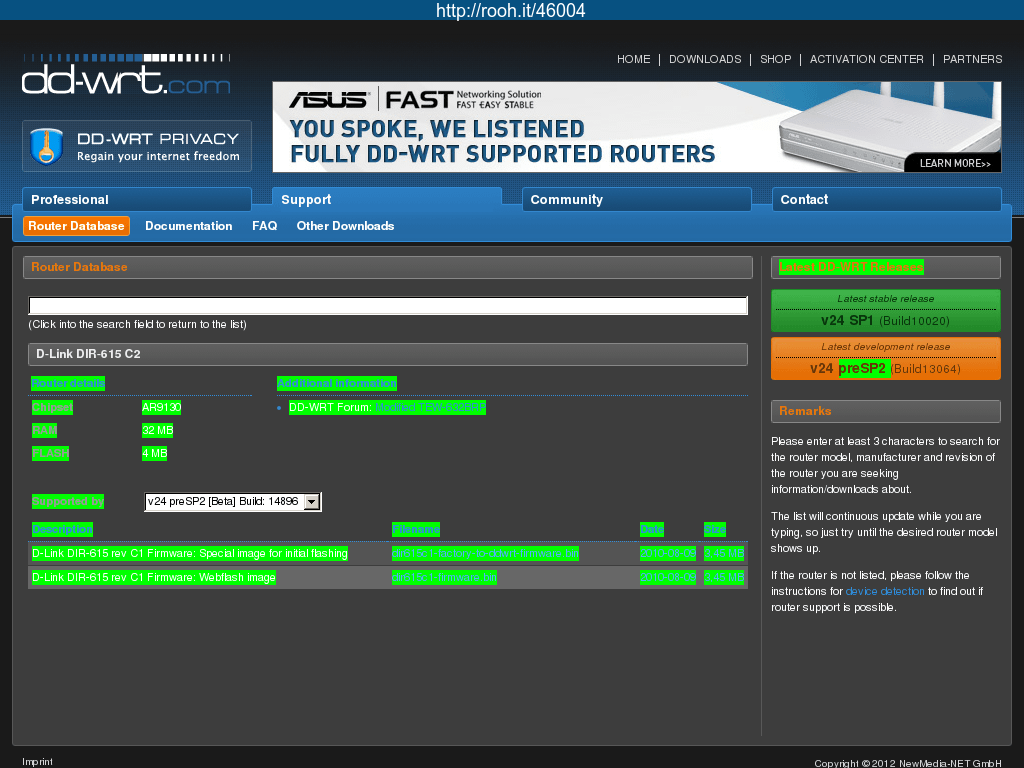Click the v24 SP1 stable release button
The height and width of the screenshot is (768, 1024).
885,311
